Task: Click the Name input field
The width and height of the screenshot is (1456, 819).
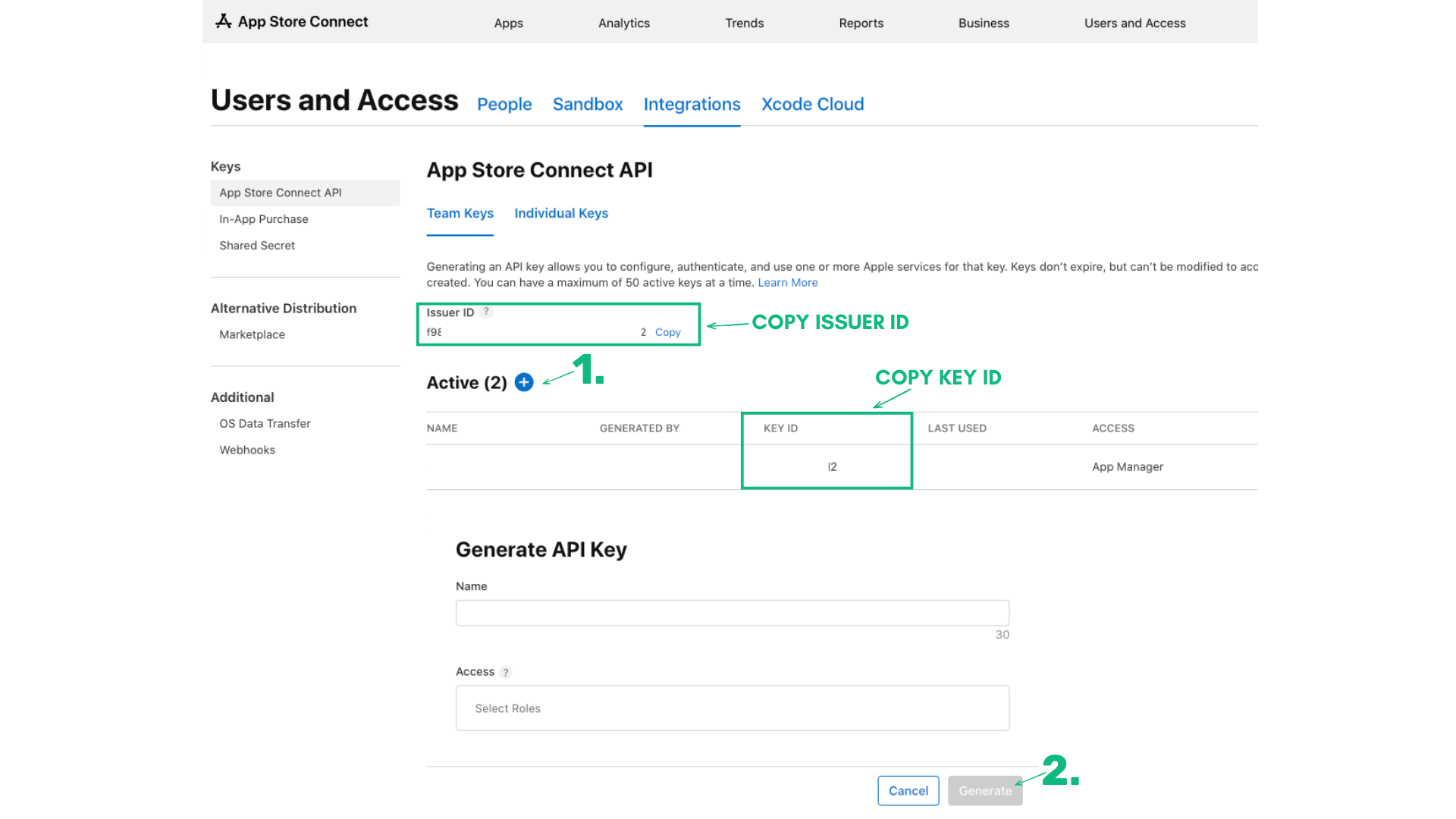Action: (731, 612)
